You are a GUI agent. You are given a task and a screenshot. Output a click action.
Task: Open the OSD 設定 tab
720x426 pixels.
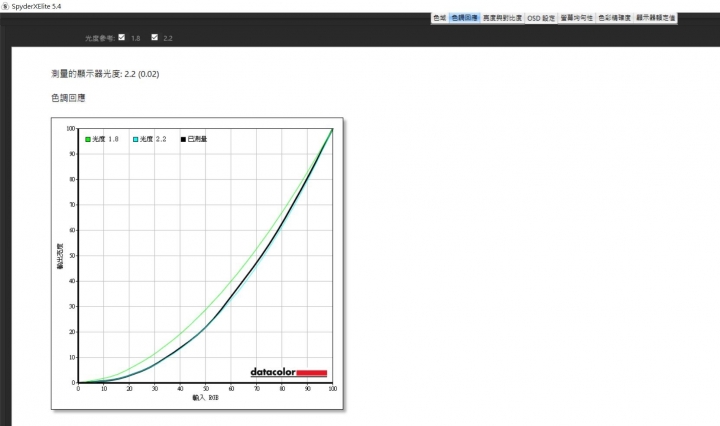pyautogui.click(x=541, y=18)
